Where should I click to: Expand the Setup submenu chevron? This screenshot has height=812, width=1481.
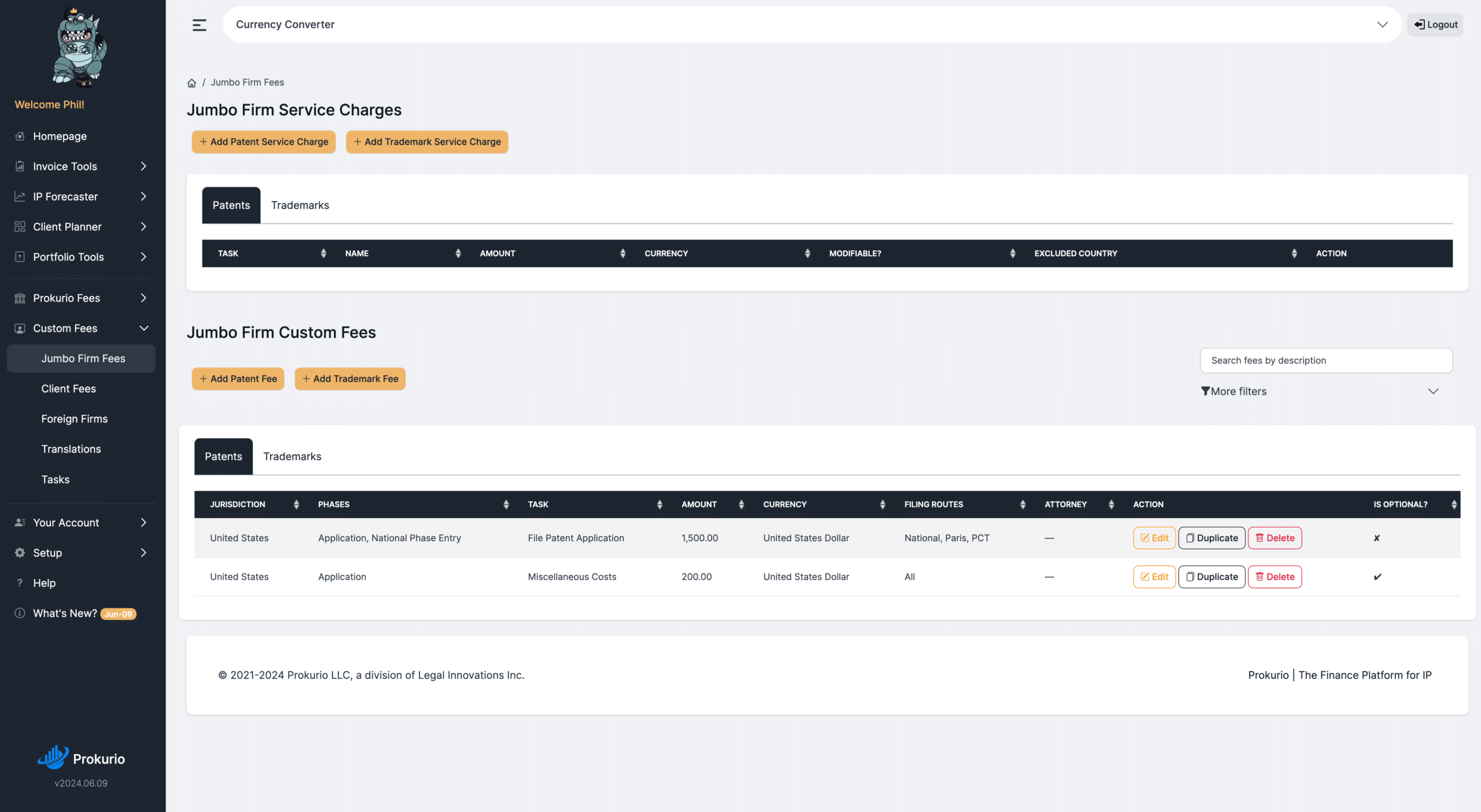click(143, 552)
